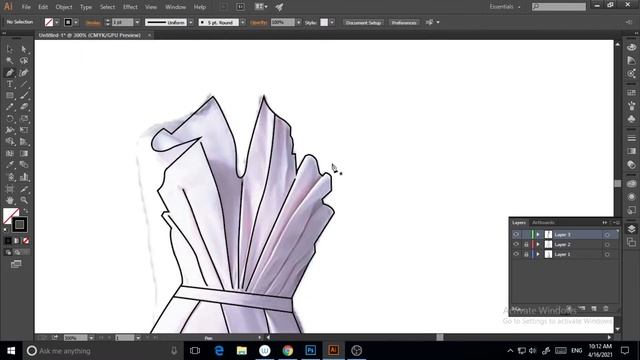Swap fill and stroke colors arrow
Image resolution: width=640 pixels, height=360 pixels.
click(25, 211)
